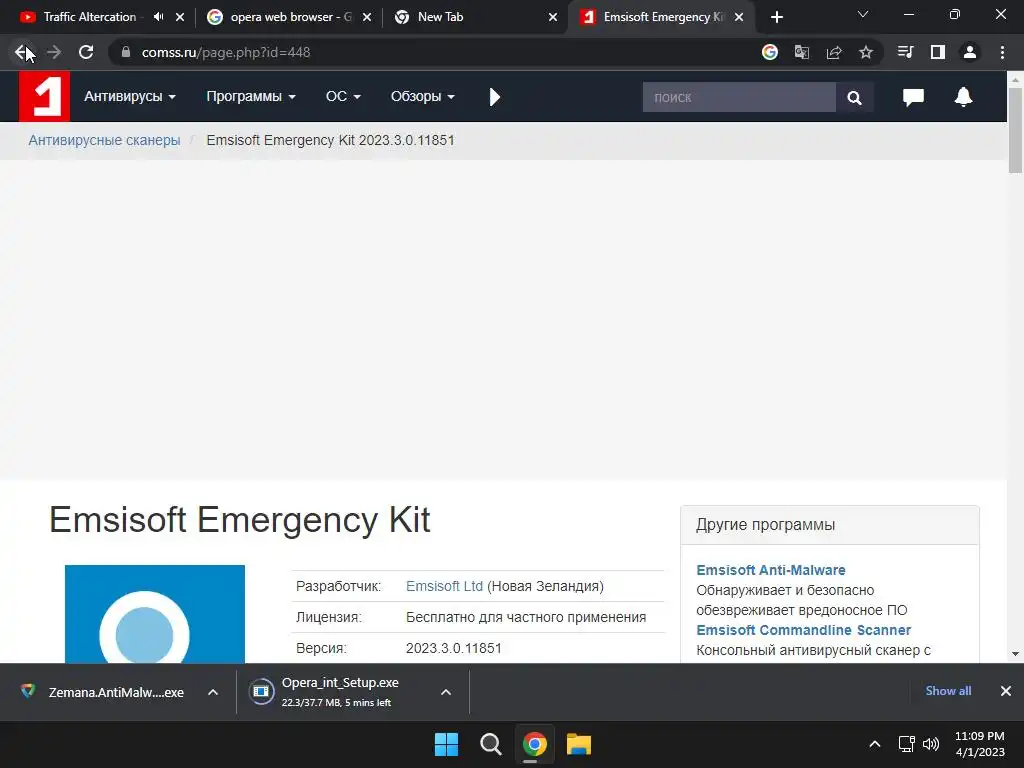
Task: Open the Windows Start menu
Action: tap(447, 744)
